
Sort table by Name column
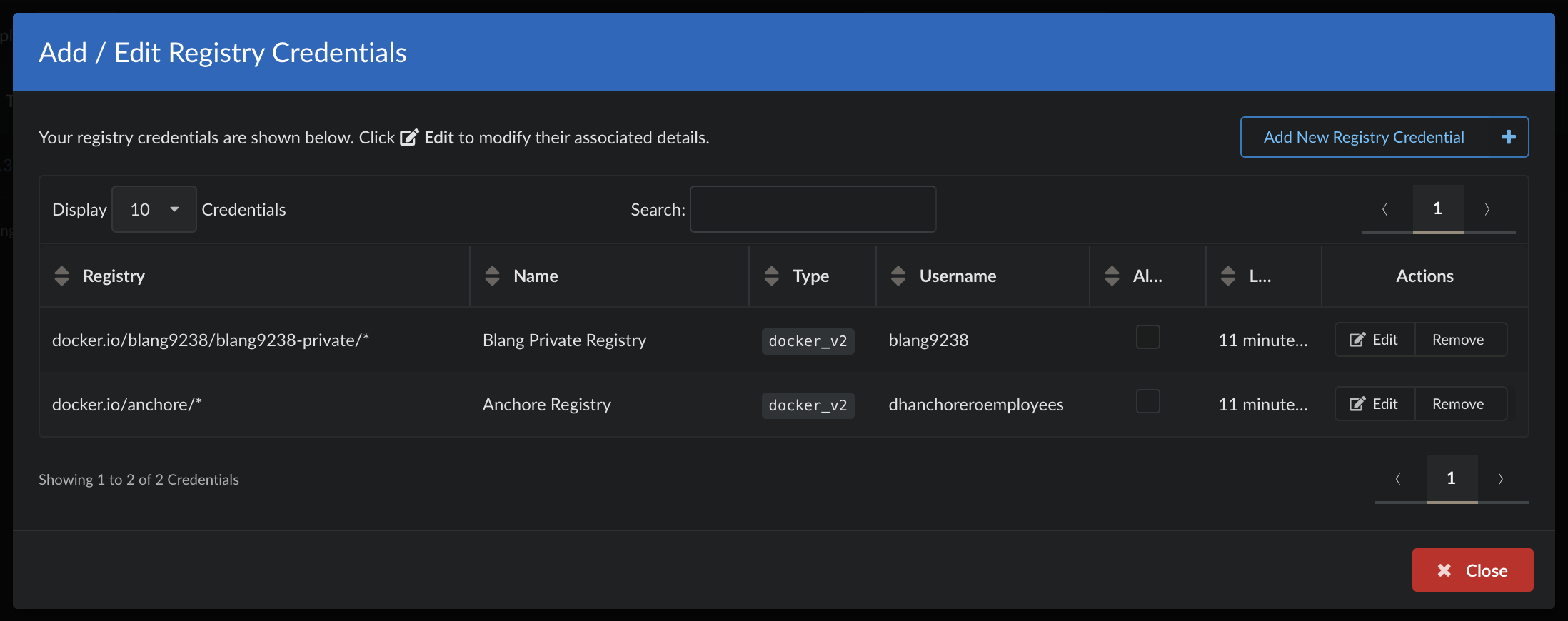tap(492, 276)
